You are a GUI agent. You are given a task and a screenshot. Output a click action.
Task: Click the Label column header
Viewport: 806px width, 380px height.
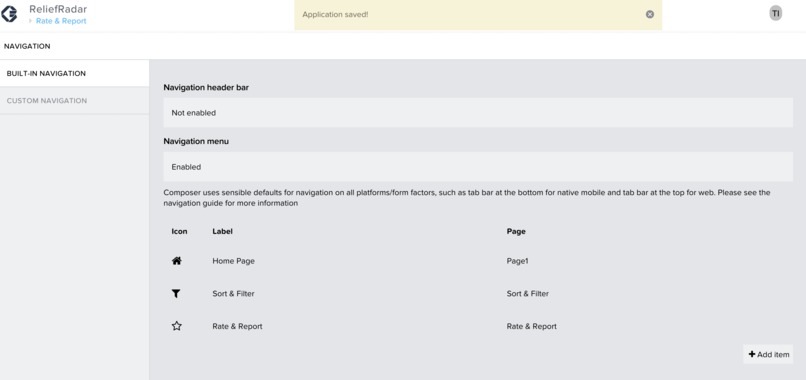[223, 231]
